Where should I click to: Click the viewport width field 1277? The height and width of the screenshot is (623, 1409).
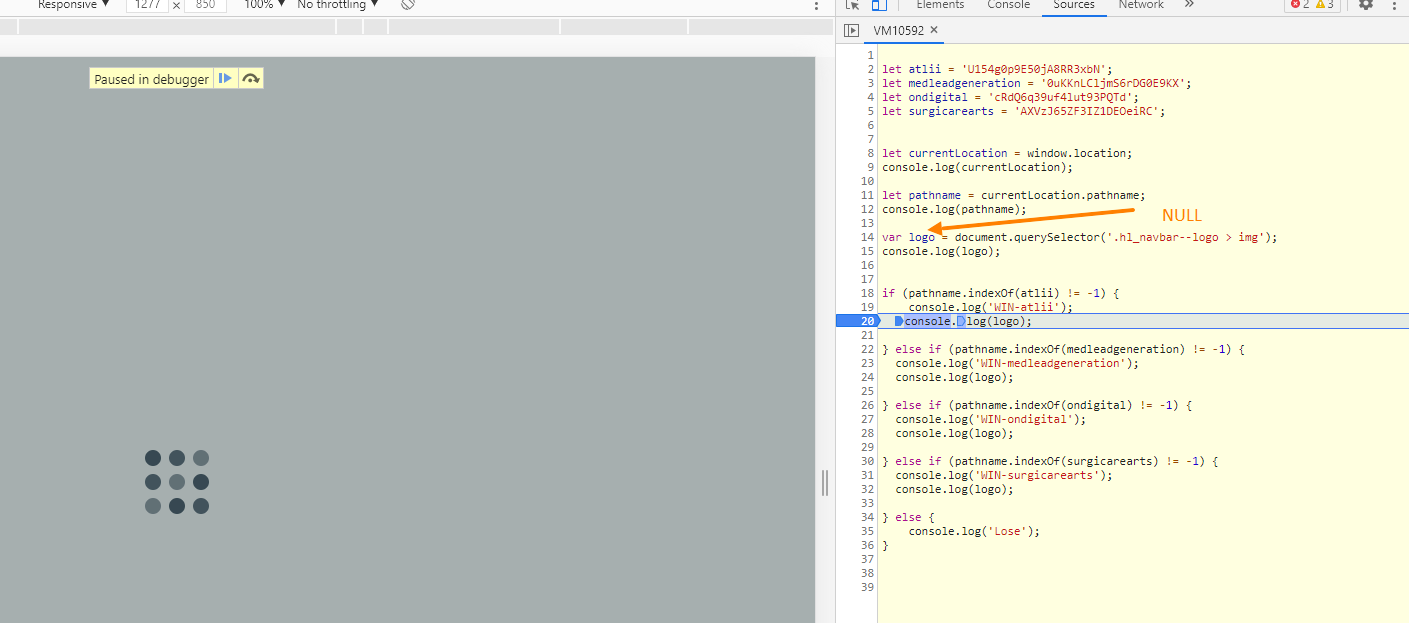point(147,5)
